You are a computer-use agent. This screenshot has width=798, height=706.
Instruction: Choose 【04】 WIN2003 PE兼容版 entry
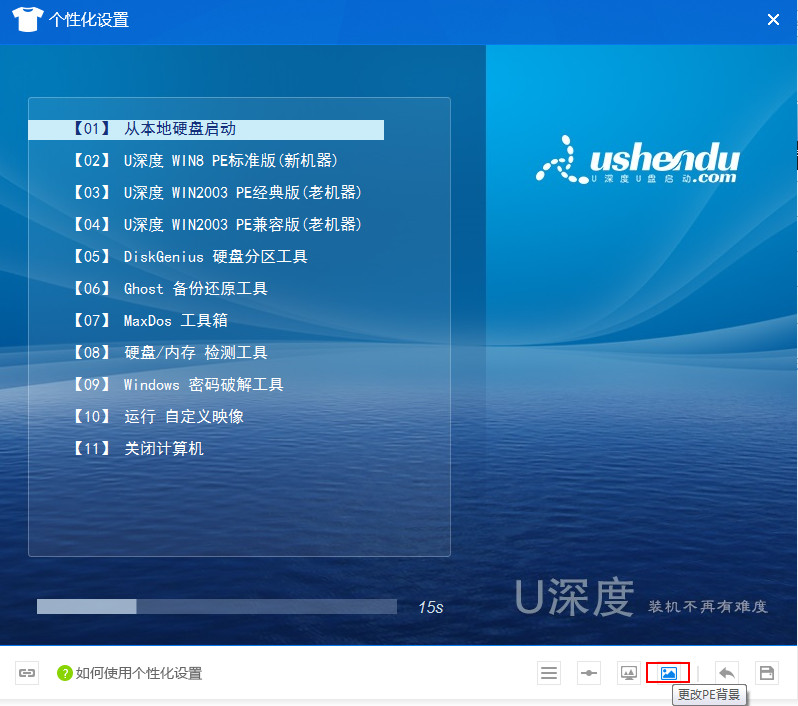[x=216, y=225]
